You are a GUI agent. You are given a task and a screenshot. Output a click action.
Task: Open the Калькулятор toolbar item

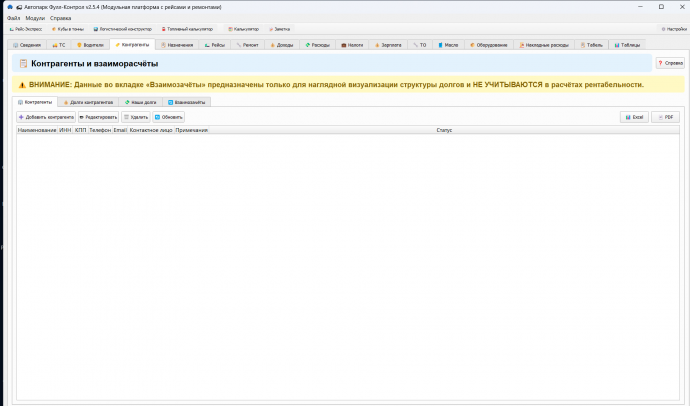point(243,29)
